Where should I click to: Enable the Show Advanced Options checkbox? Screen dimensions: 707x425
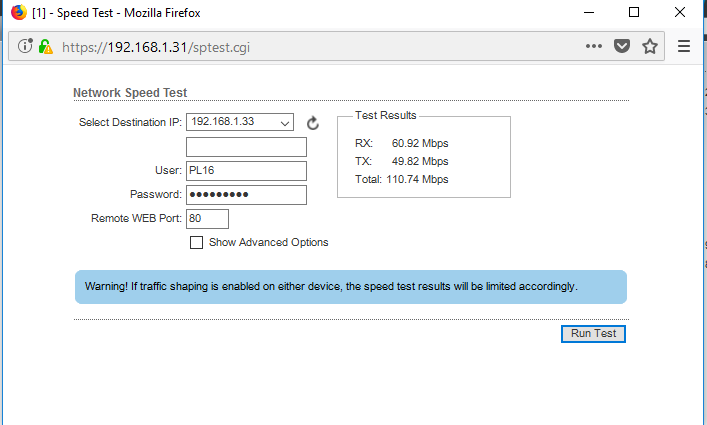197,242
